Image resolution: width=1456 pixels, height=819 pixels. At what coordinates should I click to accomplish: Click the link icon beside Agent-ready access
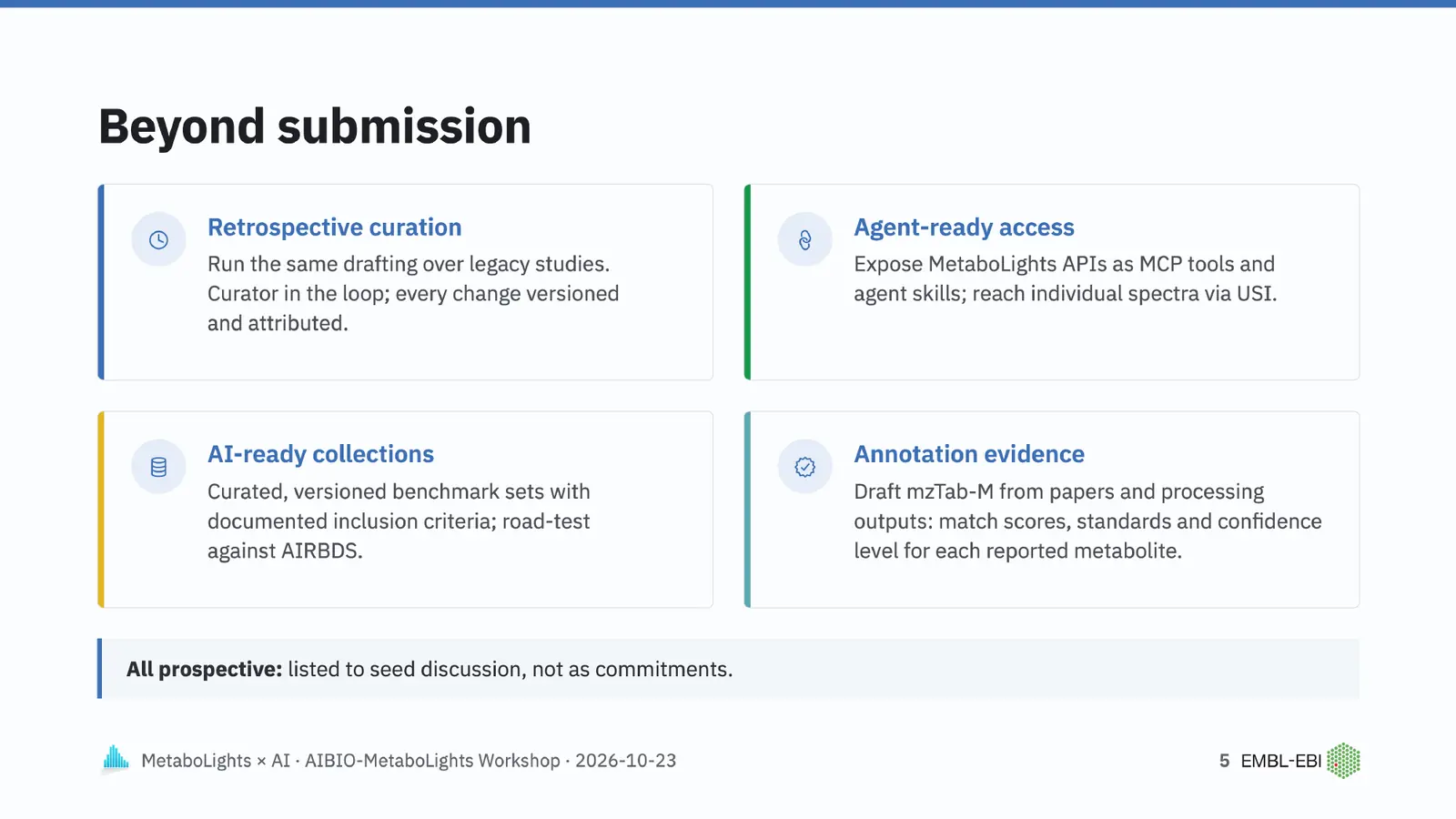[x=804, y=240]
